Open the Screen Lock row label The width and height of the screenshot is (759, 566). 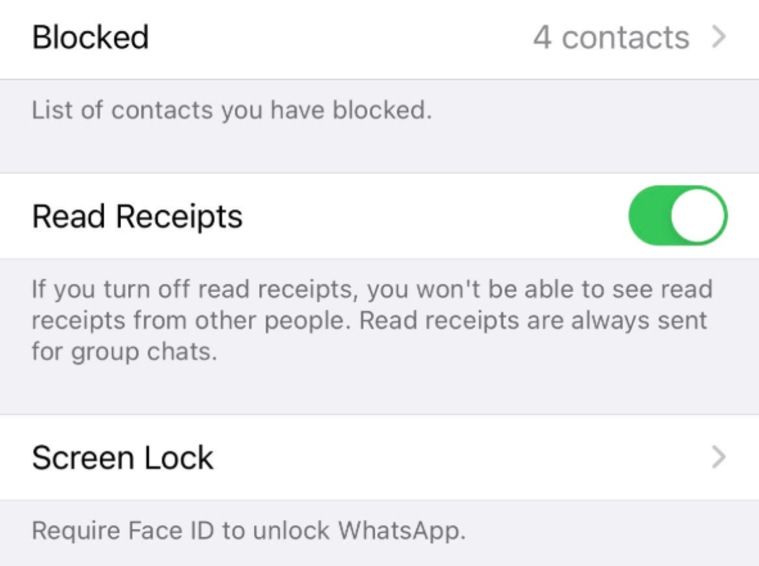coord(122,458)
